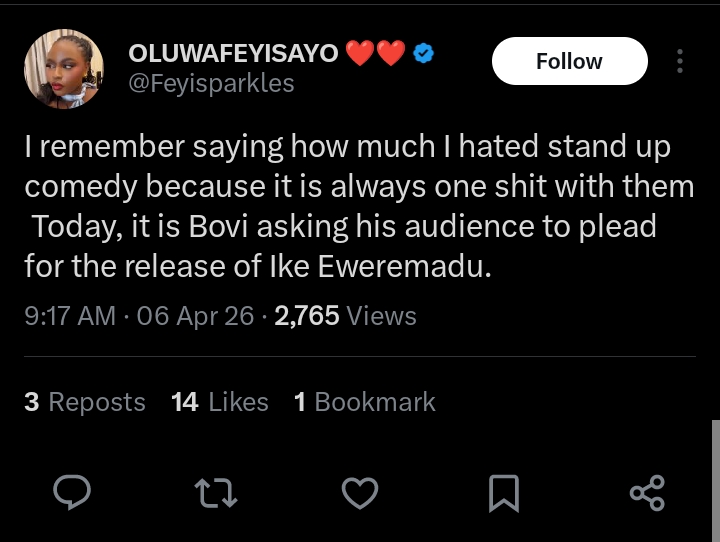View the list of 3 Reposts

click(85, 402)
